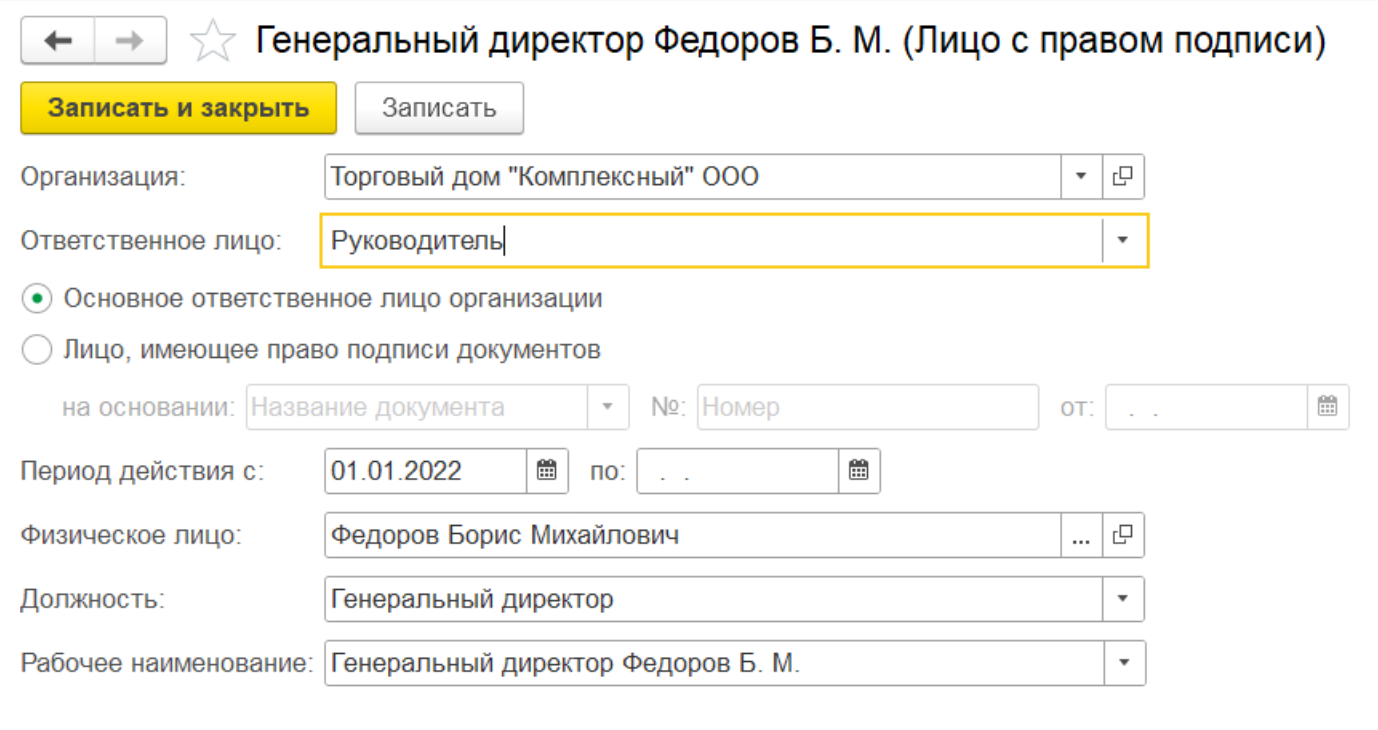Open organization record via open-form icon
Image resolution: width=1378 pixels, height=730 pixels.
point(1123,177)
